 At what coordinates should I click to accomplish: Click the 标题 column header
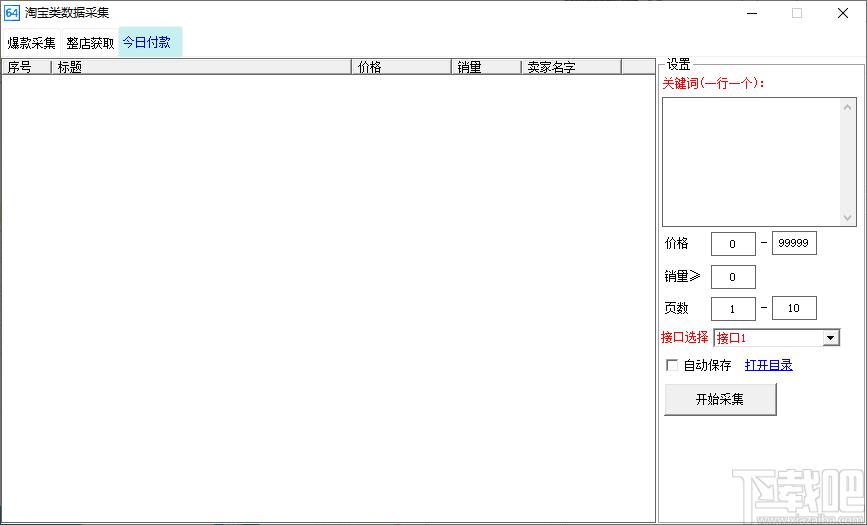click(x=202, y=67)
